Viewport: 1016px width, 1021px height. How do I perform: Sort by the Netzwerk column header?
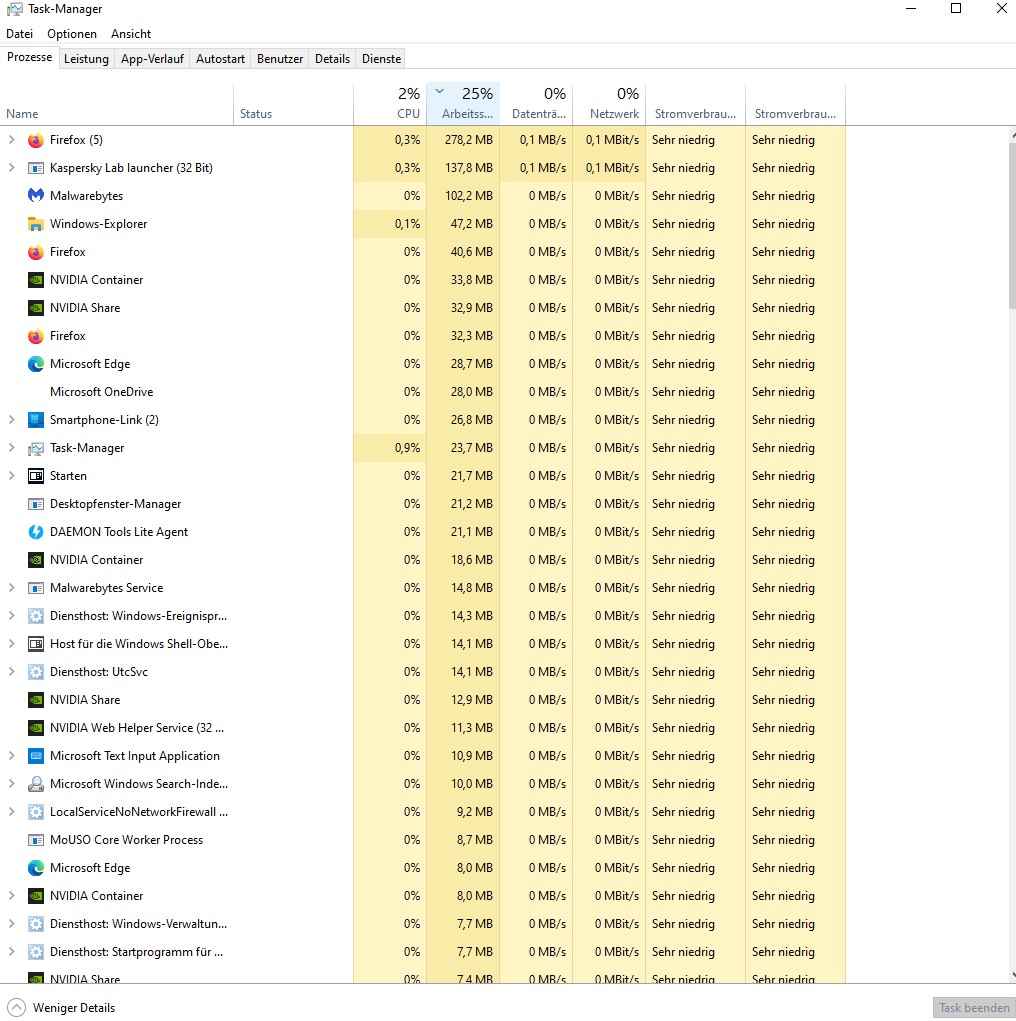click(x=609, y=104)
